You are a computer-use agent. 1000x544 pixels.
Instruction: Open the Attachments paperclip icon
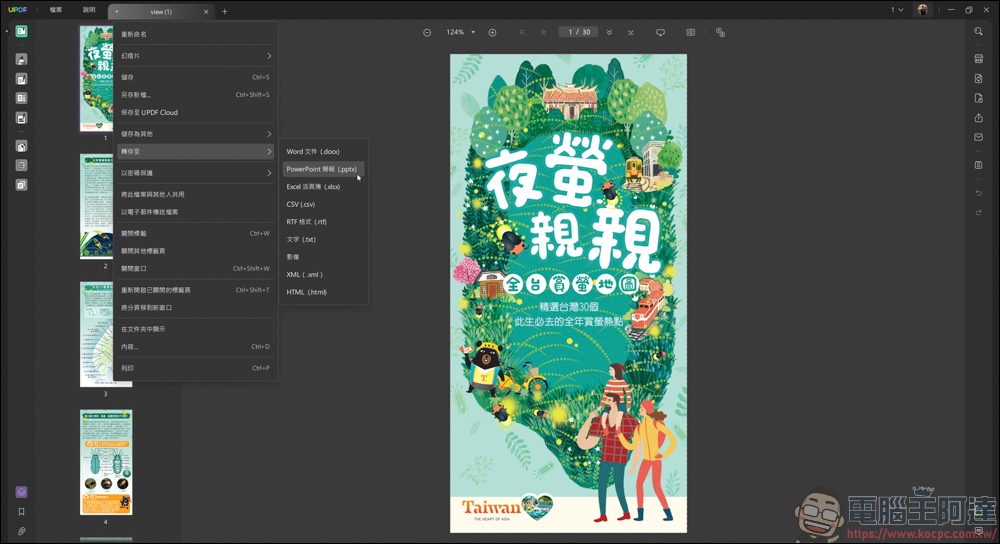pos(21,531)
